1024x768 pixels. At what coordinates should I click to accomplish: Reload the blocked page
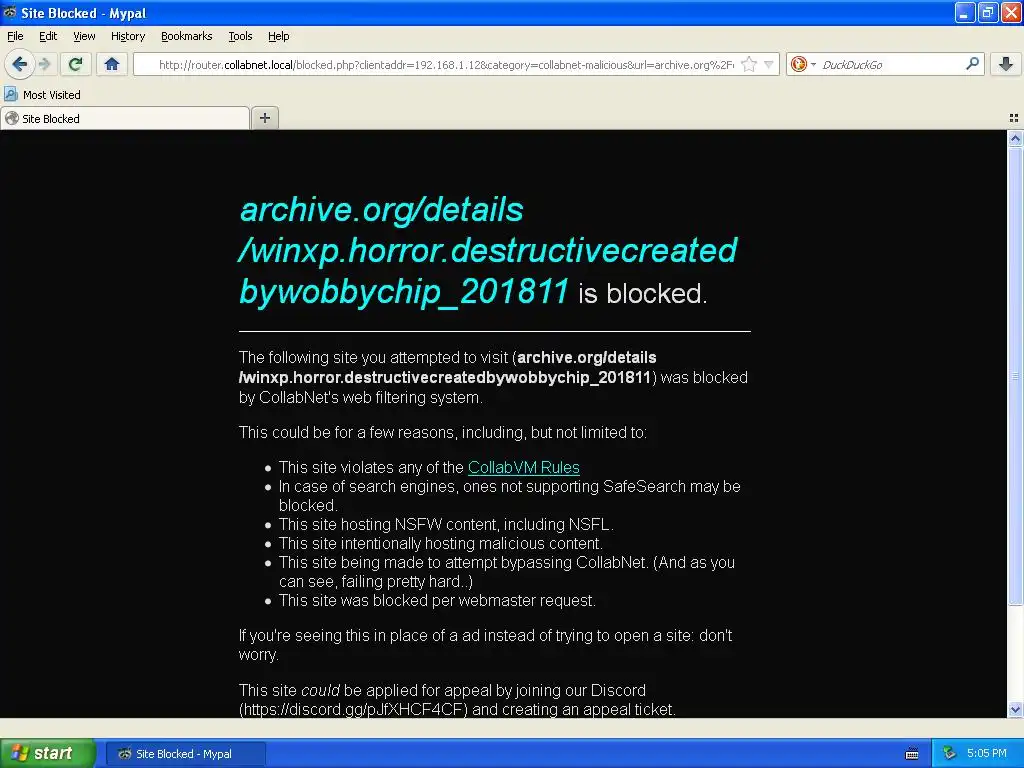tap(76, 64)
